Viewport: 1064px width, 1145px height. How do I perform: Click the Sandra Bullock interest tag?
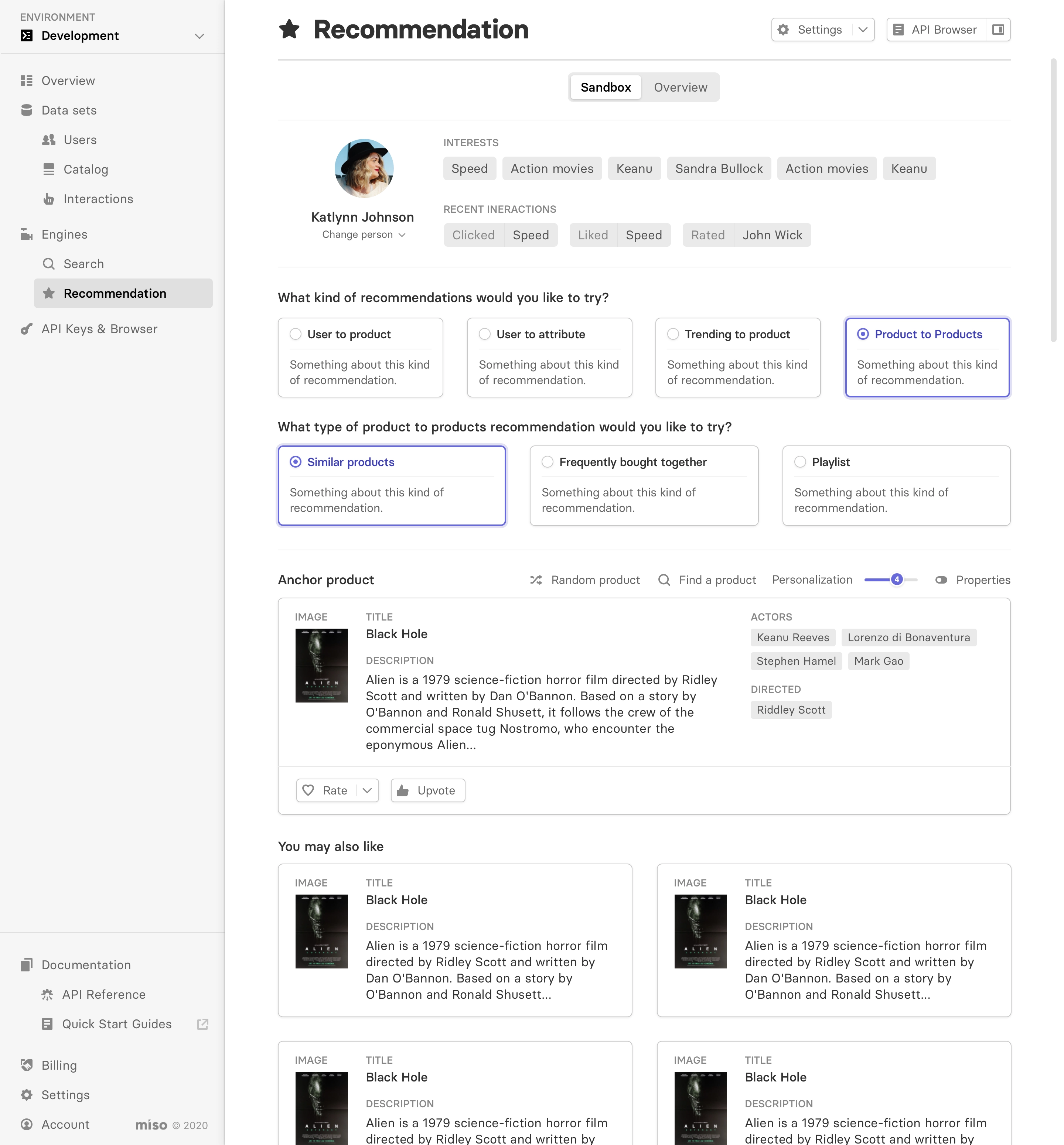(719, 168)
